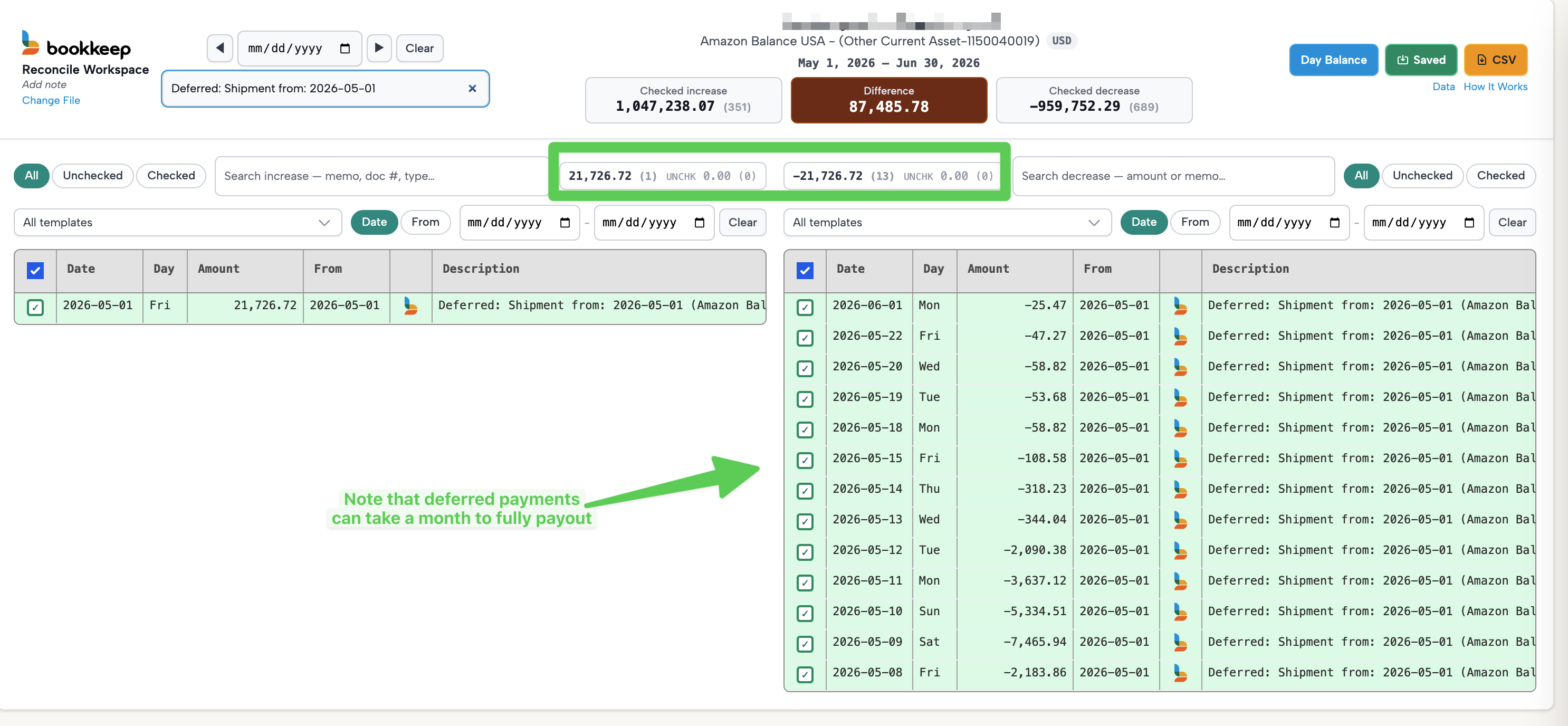This screenshot has height=726, width=1568.
Task: Click bookkeep icon in 21,726.72 increase row
Action: coord(411,305)
